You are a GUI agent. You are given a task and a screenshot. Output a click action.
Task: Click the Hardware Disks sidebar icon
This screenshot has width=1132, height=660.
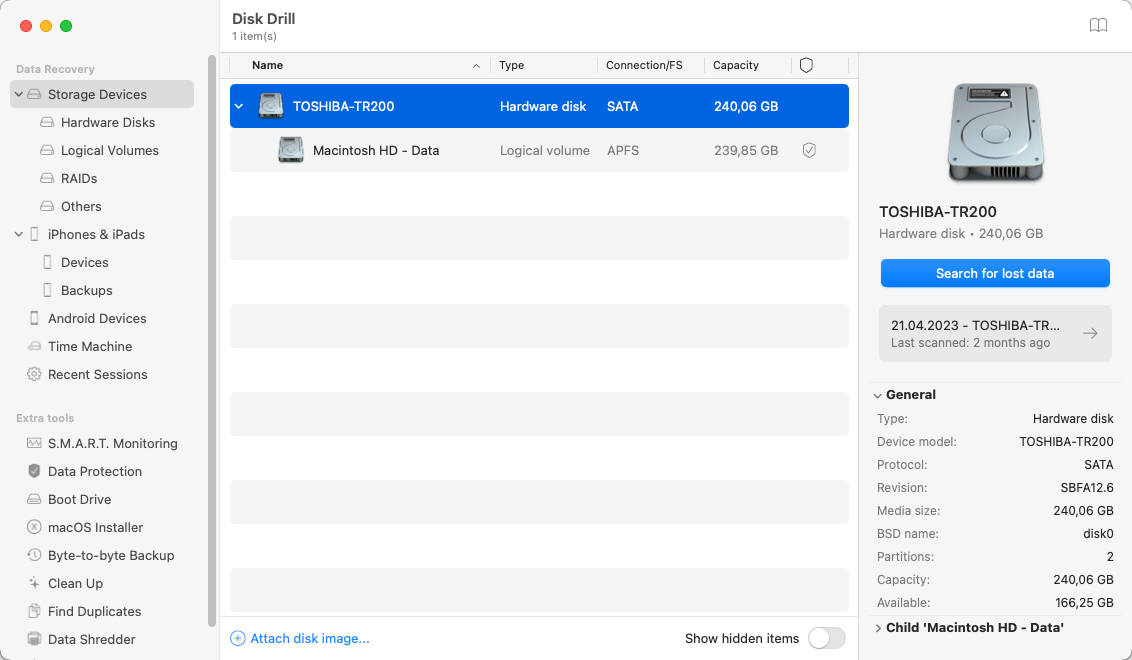click(47, 122)
